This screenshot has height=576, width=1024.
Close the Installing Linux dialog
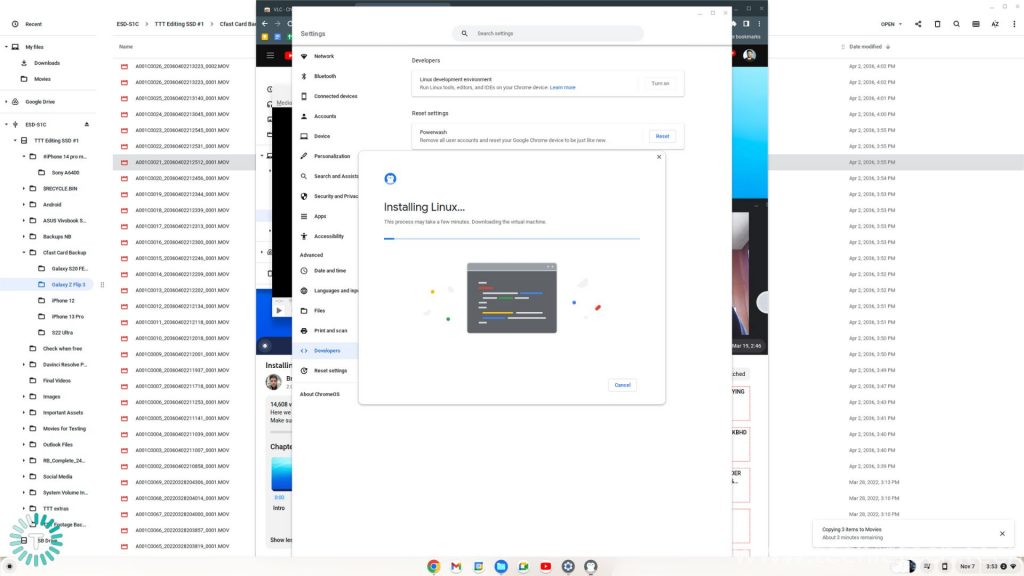(x=659, y=157)
